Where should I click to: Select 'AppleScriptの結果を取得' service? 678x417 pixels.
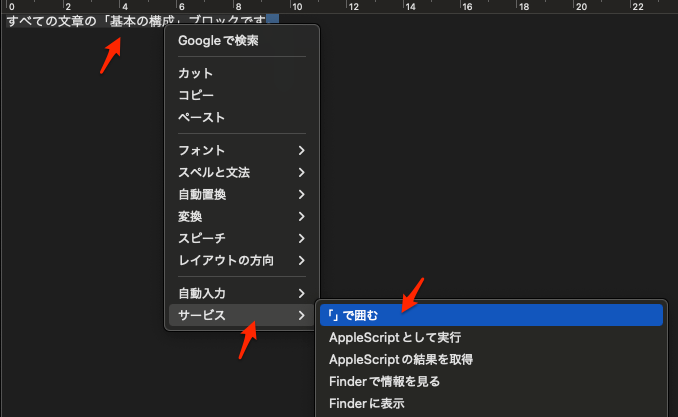pos(491,359)
